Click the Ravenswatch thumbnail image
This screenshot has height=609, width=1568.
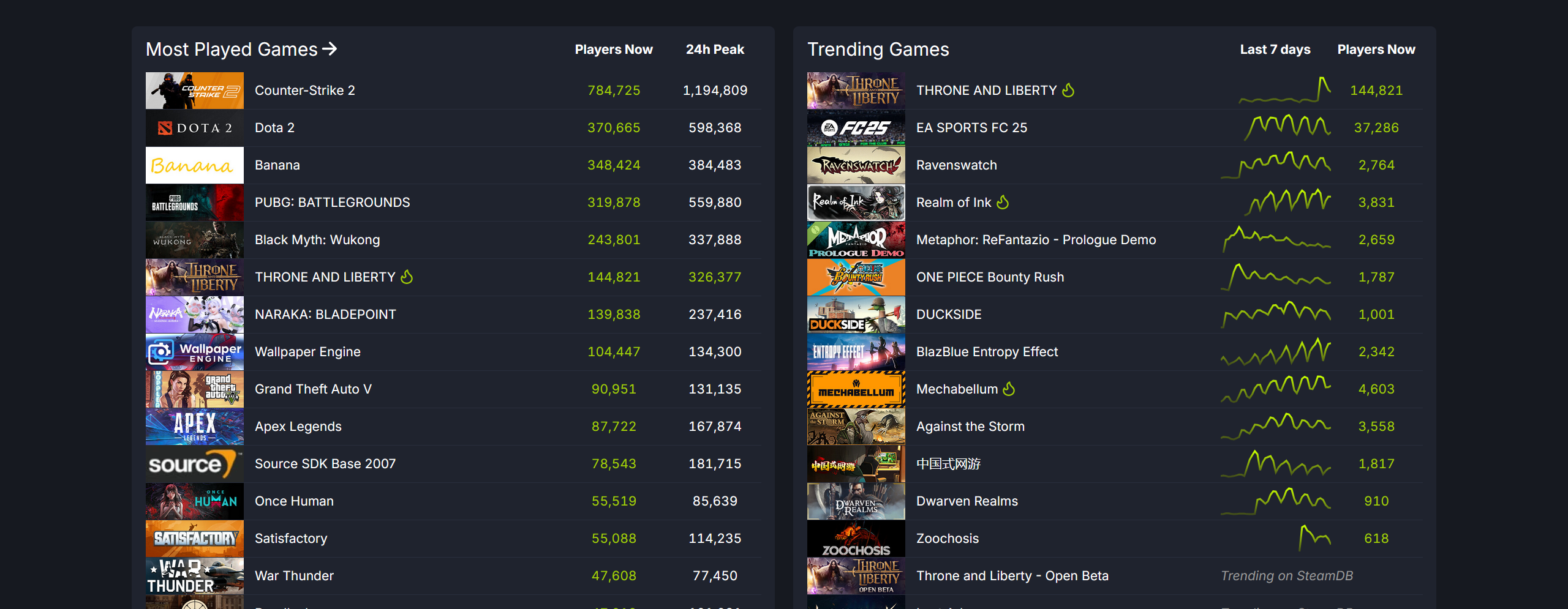[x=856, y=165]
